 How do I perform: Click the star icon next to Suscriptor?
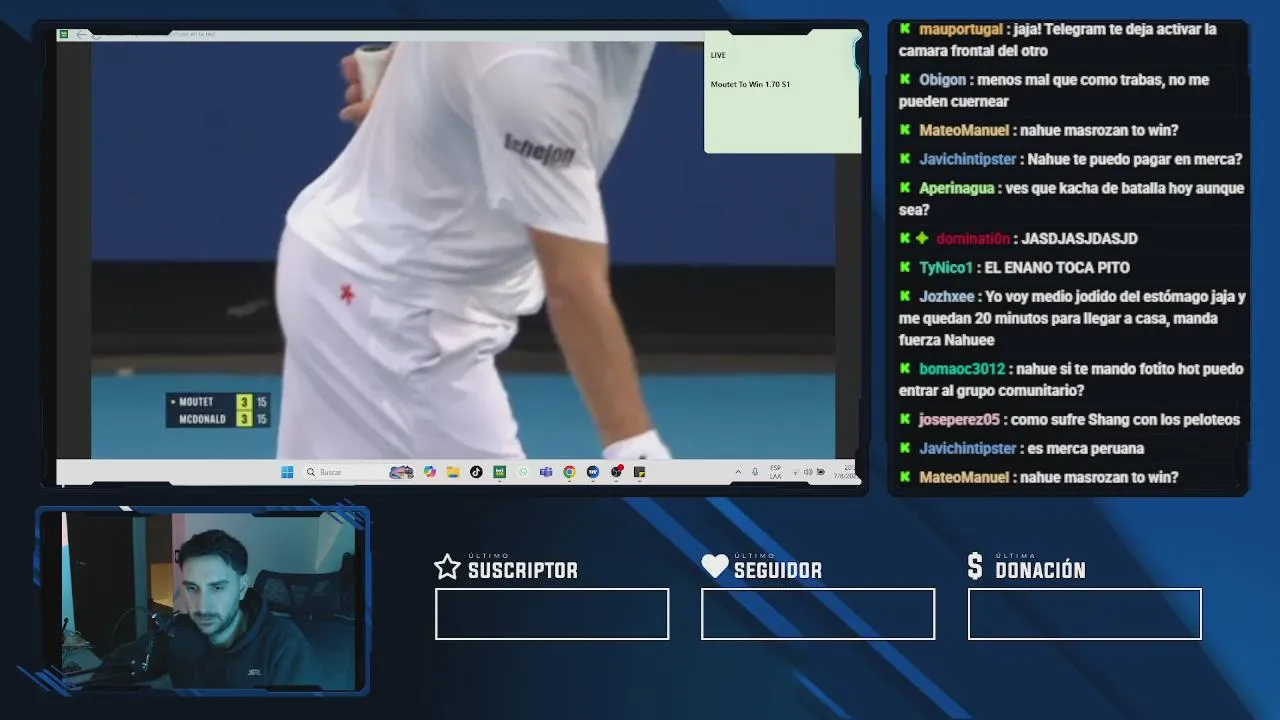[447, 567]
